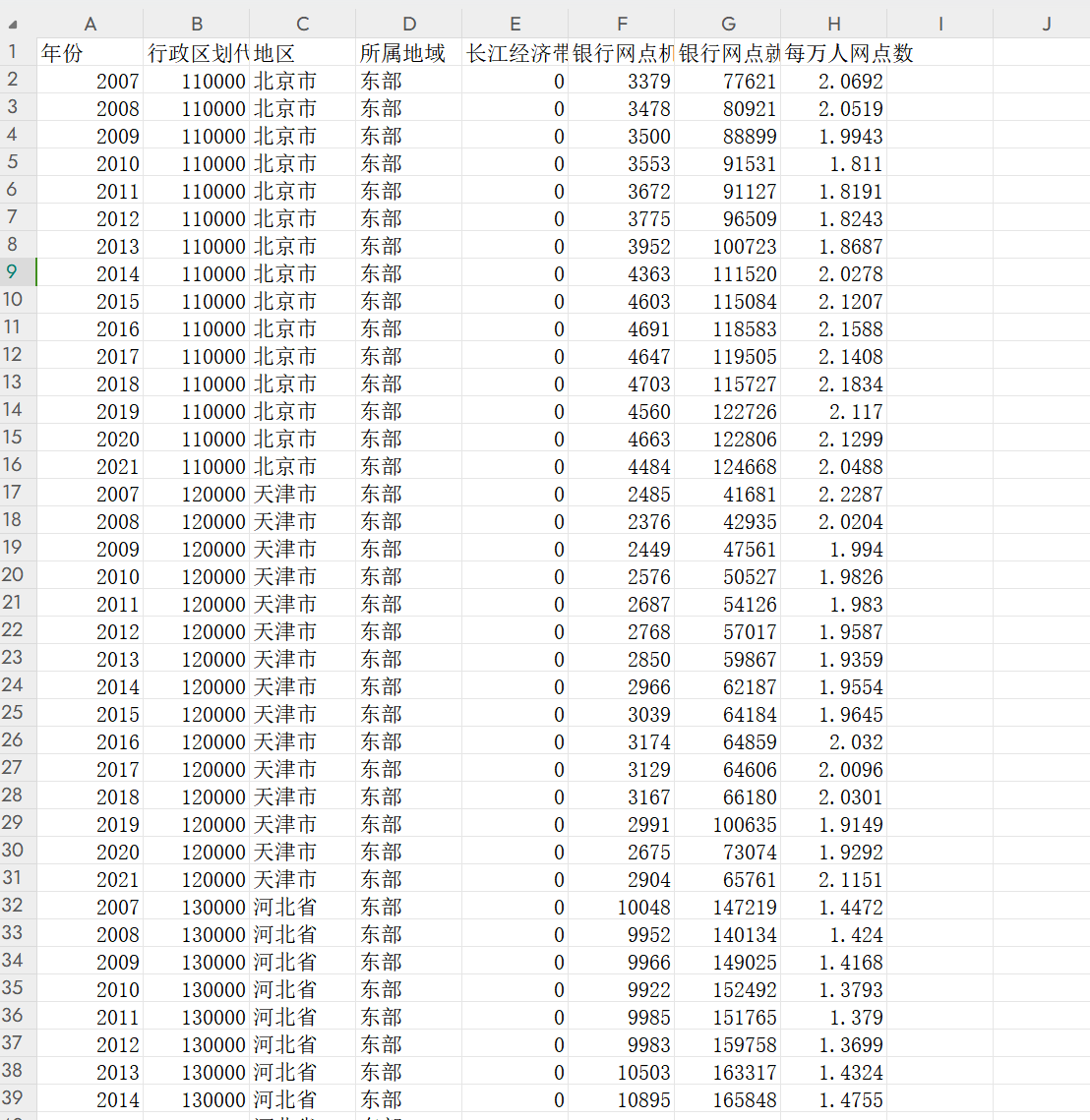The image size is (1090, 1120).
Task: Click cell with value 91127
Action: (x=728, y=191)
